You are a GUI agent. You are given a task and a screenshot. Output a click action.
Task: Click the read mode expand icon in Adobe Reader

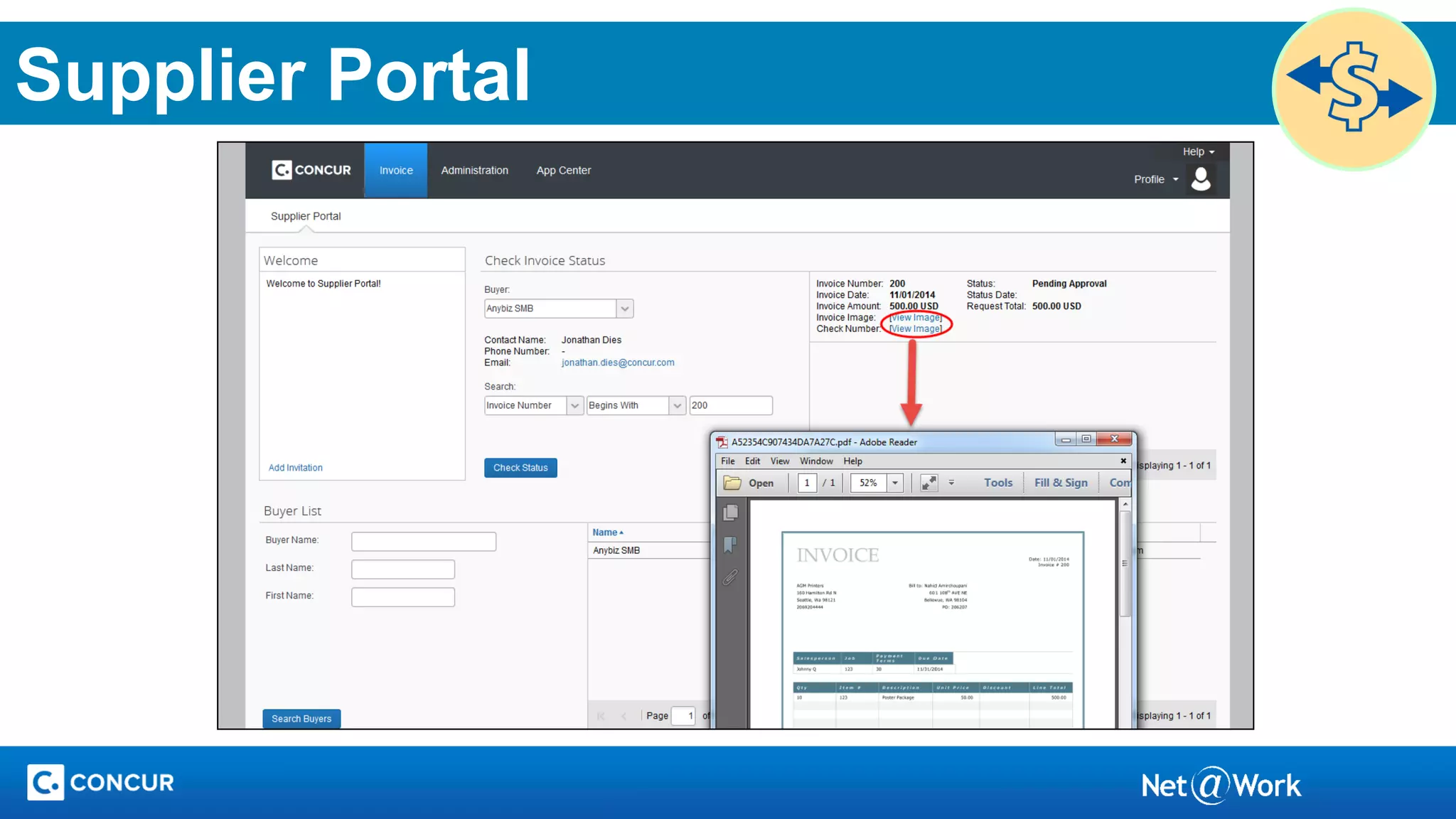coord(928,483)
